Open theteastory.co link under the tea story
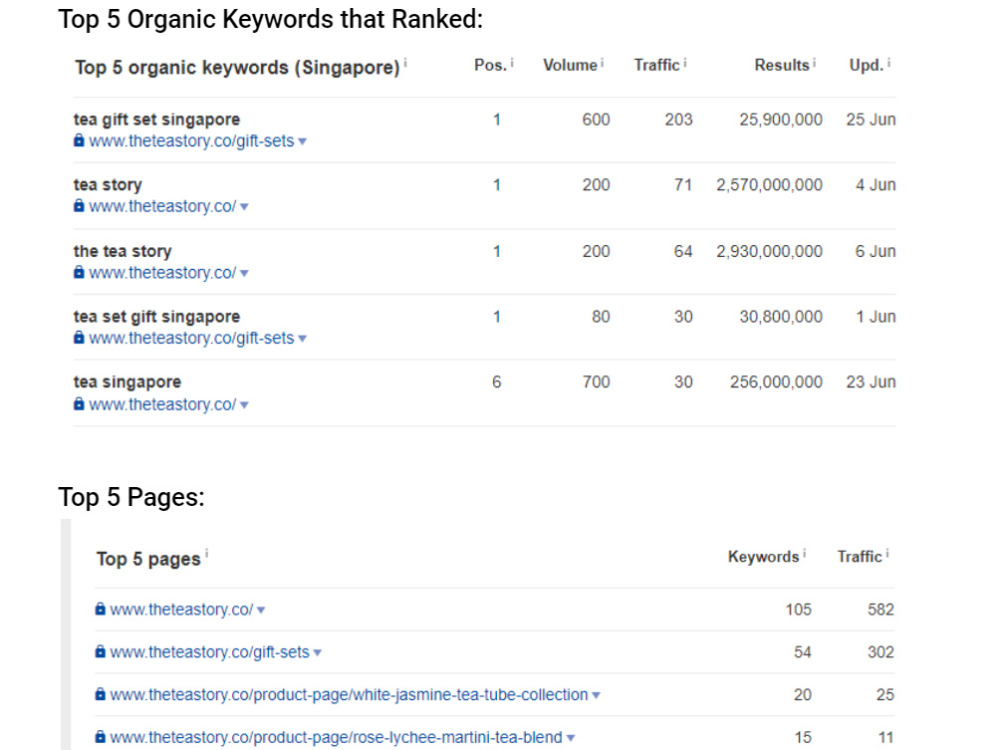Image resolution: width=1000 pixels, height=750 pixels. [162, 273]
